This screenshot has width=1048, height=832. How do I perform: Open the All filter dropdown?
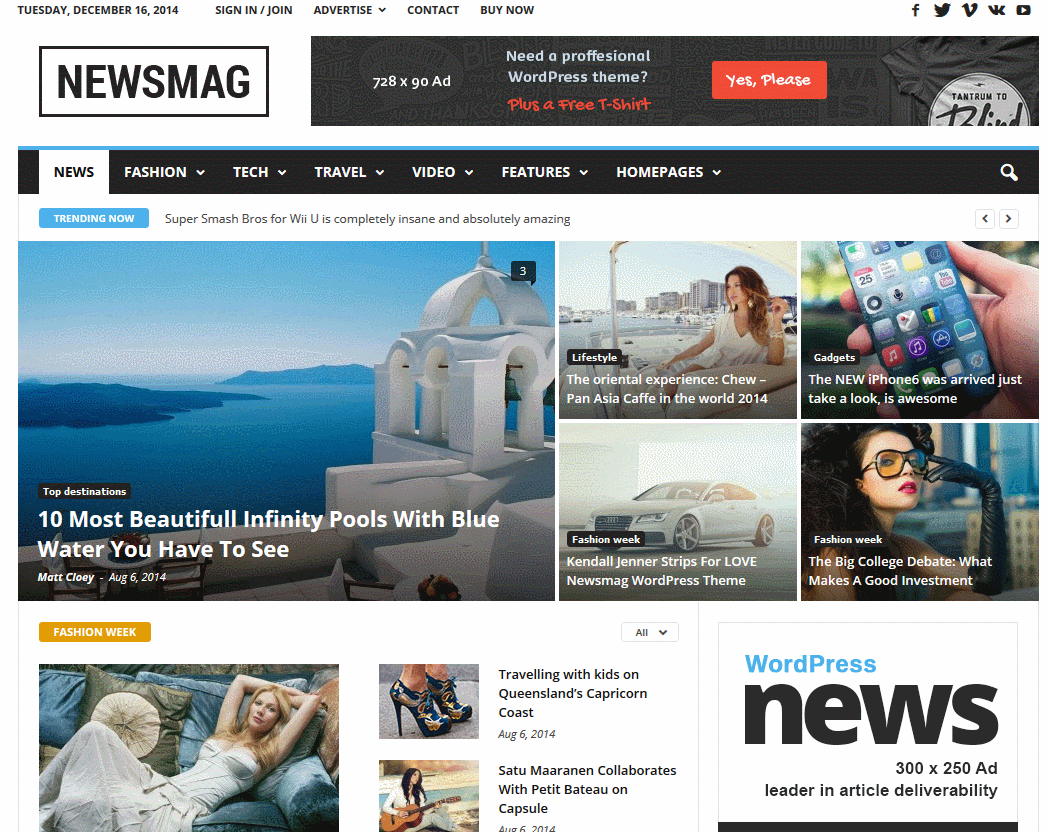click(650, 632)
